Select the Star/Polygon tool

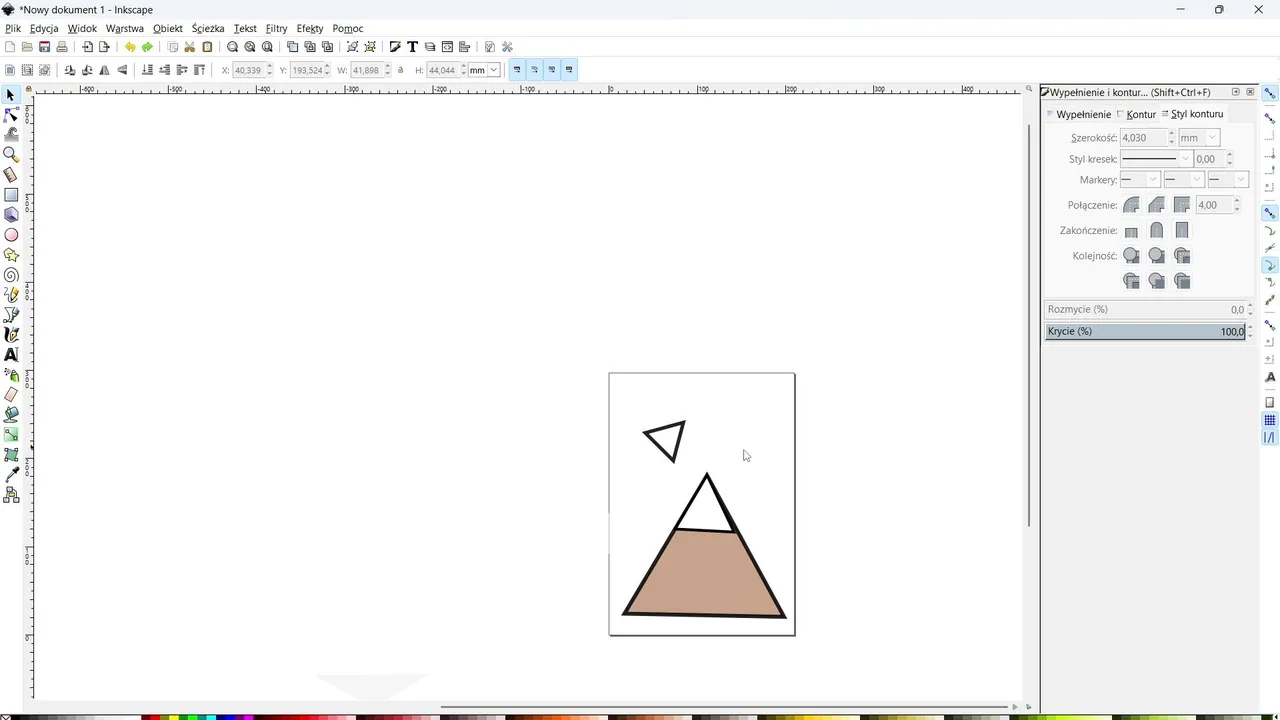[11, 255]
